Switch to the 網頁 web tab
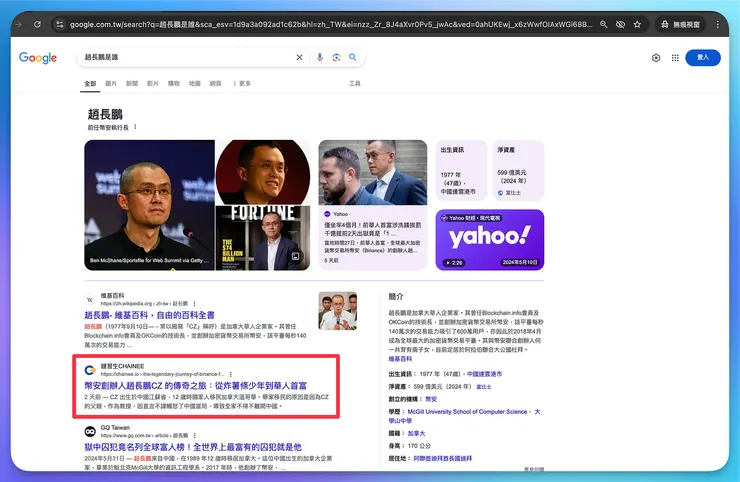 (x=215, y=84)
